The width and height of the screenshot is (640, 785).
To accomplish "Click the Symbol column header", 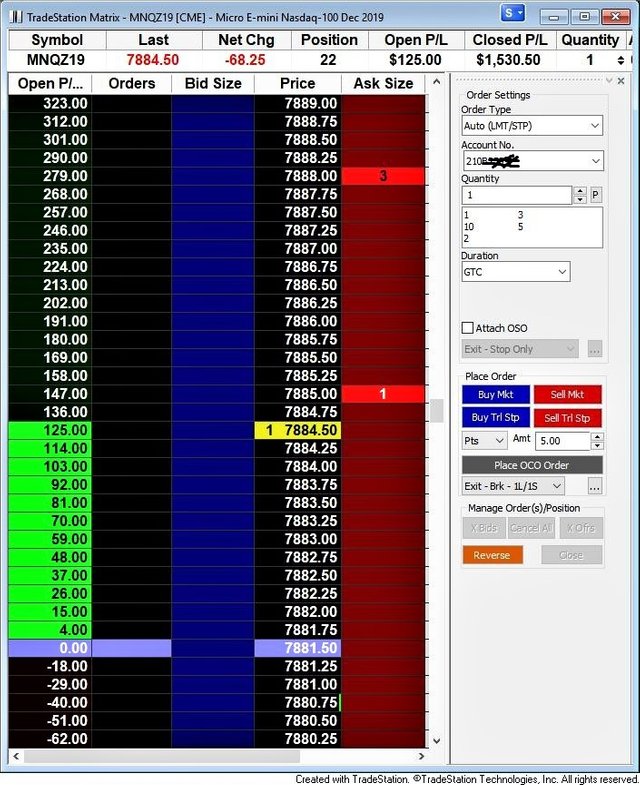I will [57, 40].
